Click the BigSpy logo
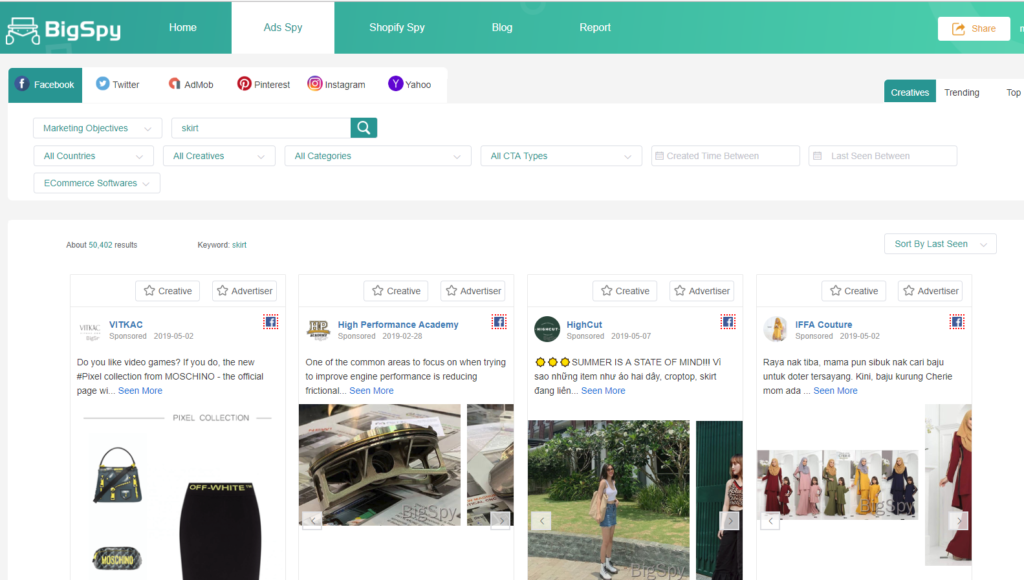1024x580 pixels. [63, 29]
